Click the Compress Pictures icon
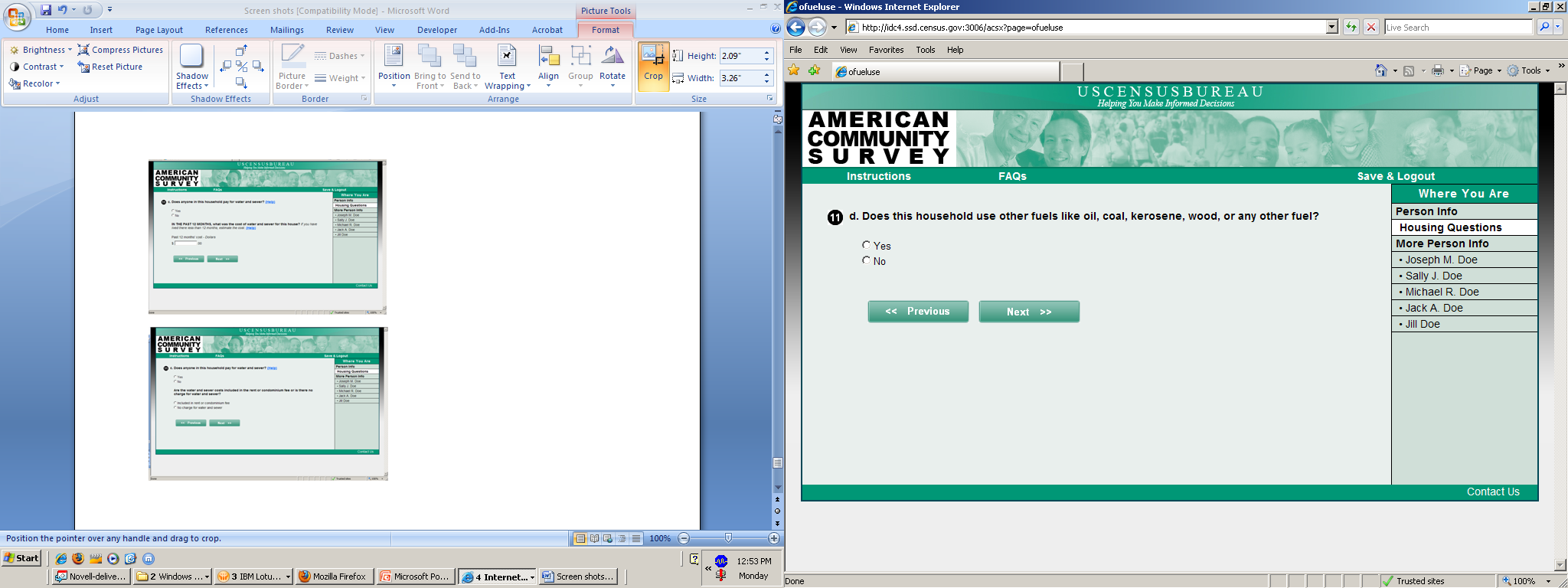The image size is (1568, 588). tap(84, 50)
